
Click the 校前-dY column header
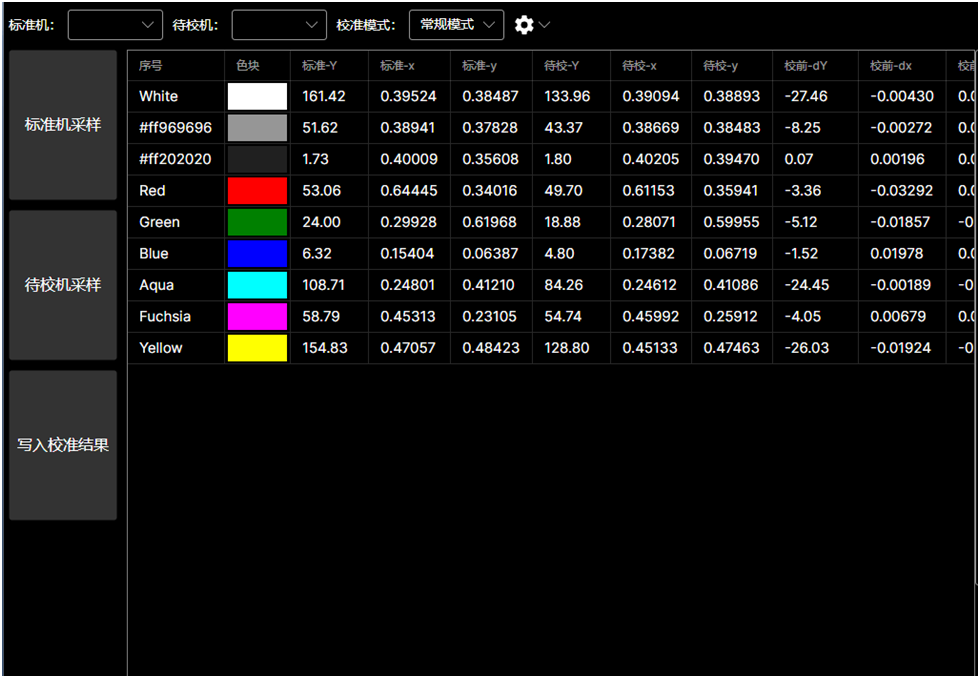tap(806, 66)
